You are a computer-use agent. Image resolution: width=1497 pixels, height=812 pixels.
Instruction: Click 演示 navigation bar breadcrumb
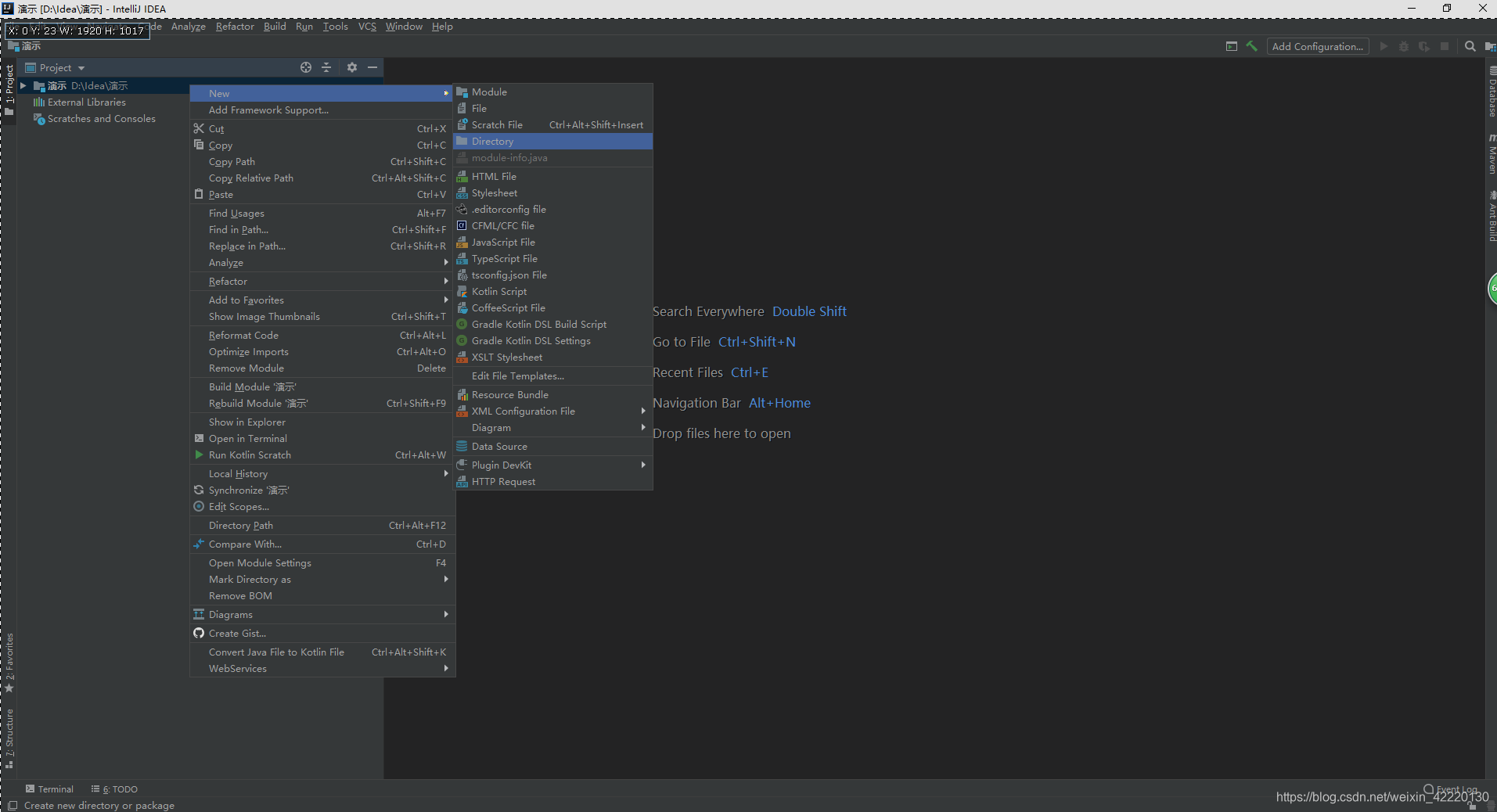(x=24, y=46)
